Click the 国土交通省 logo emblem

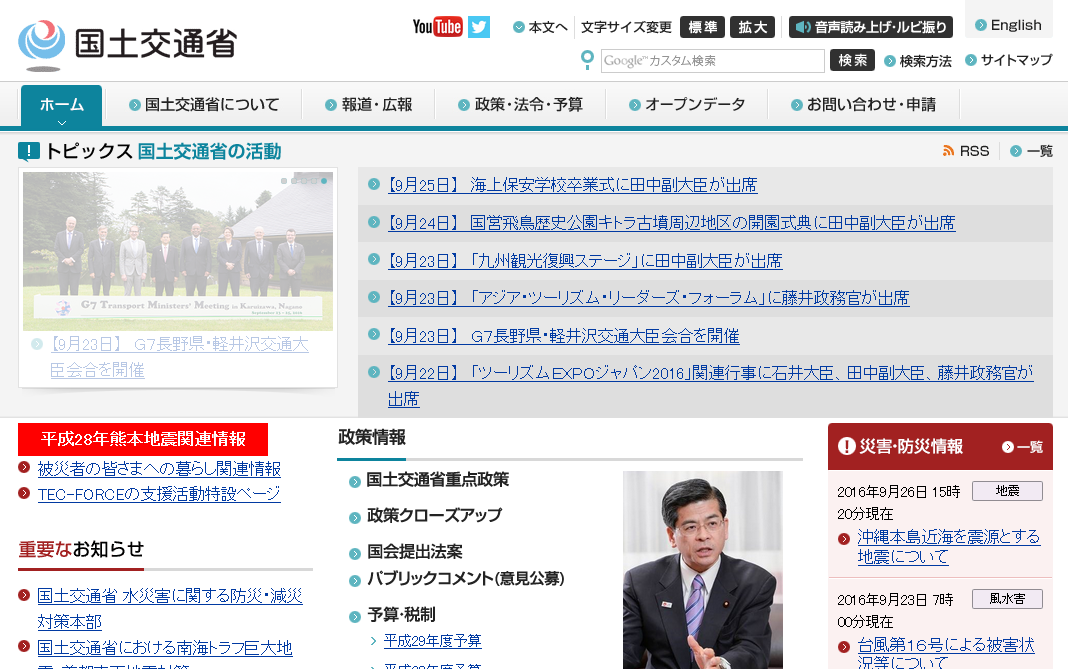[x=41, y=42]
